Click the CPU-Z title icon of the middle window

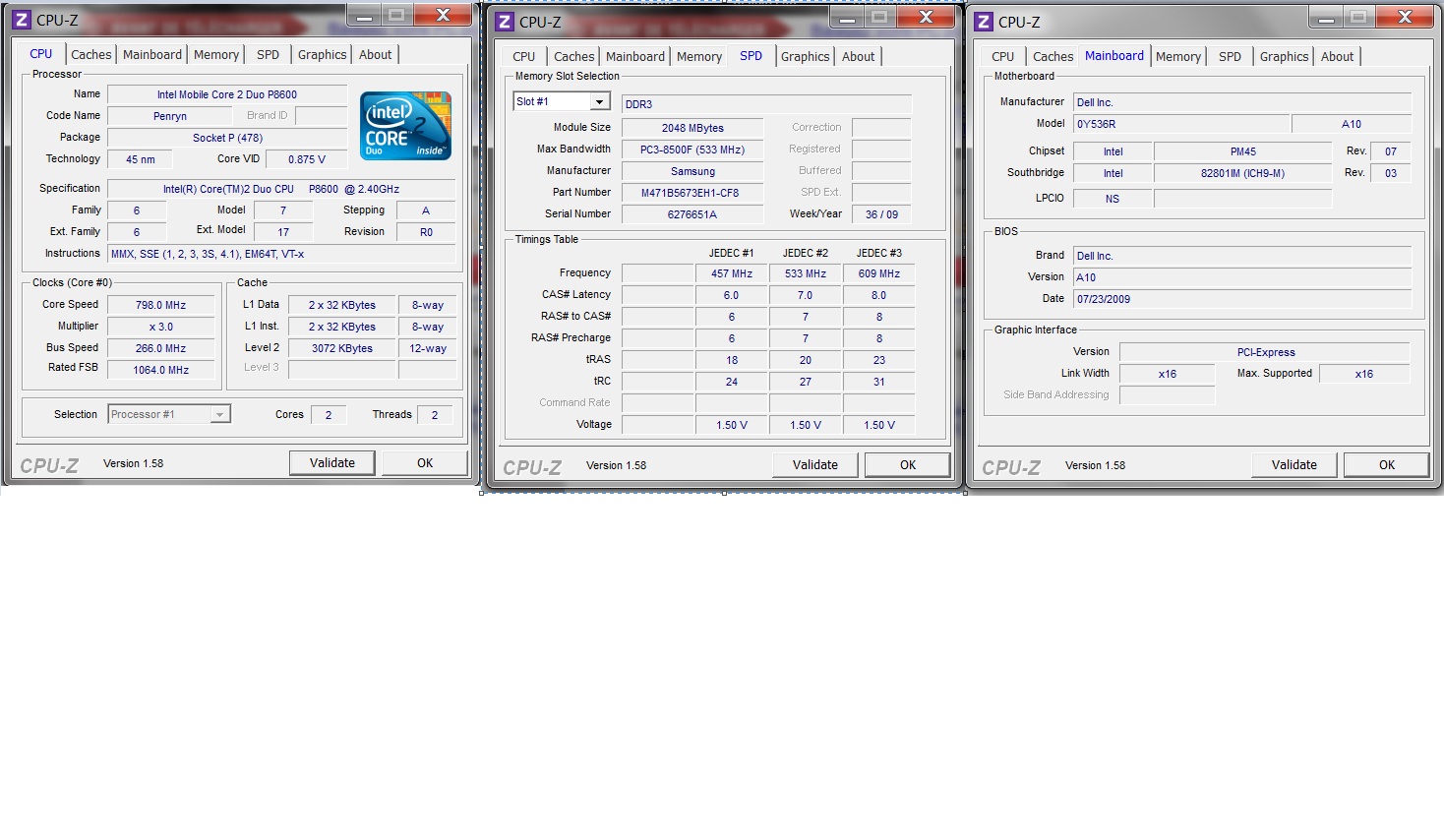pos(505,21)
